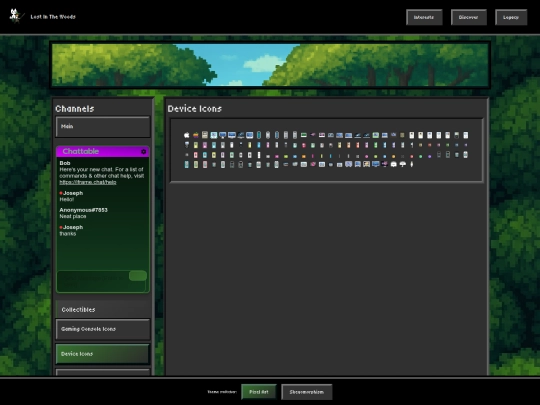Image resolution: width=540 pixels, height=405 pixels.
Task: Click the Legacy button
Action: pos(511,17)
